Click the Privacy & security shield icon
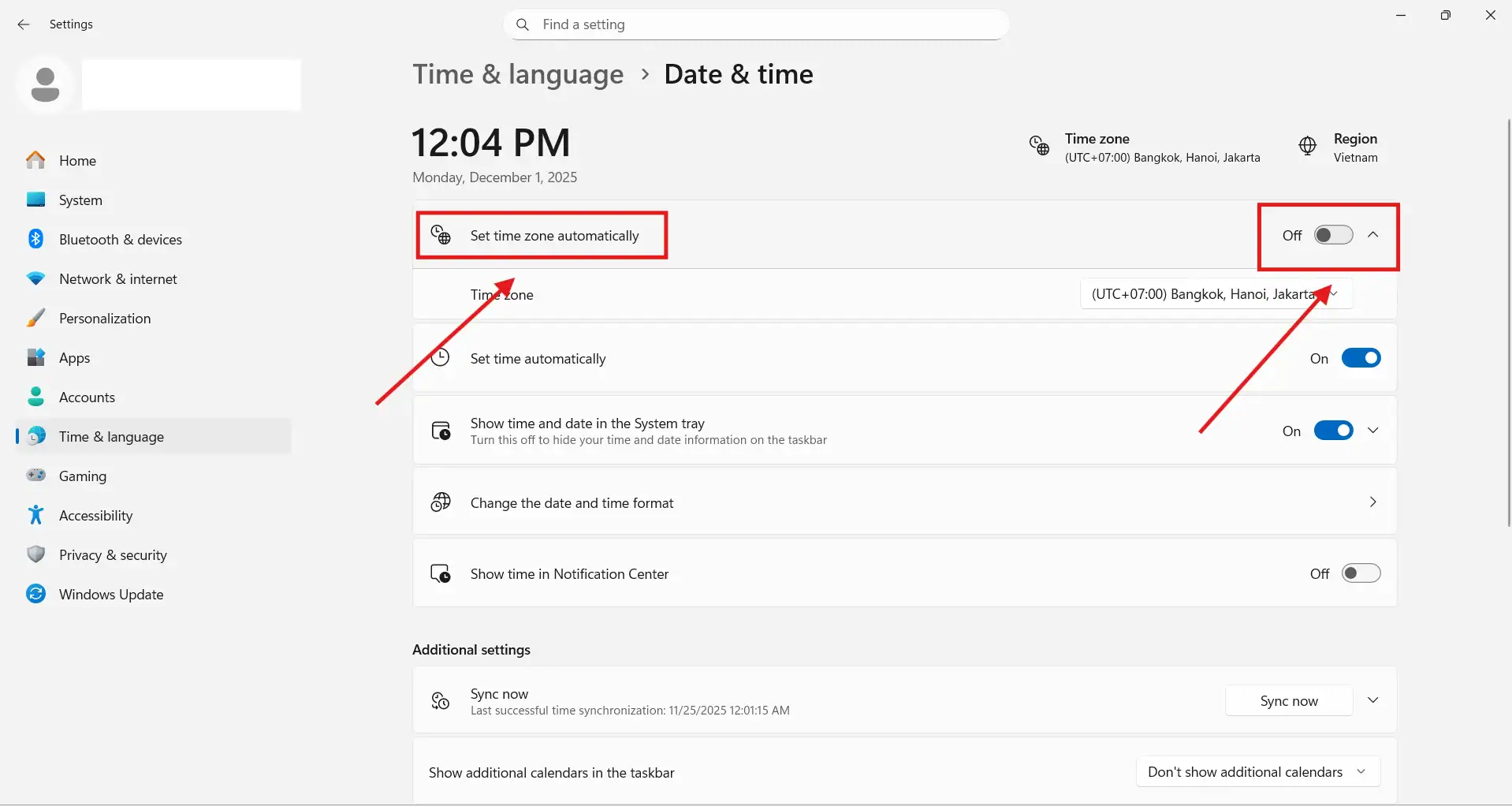Image resolution: width=1512 pixels, height=806 pixels. 36,554
